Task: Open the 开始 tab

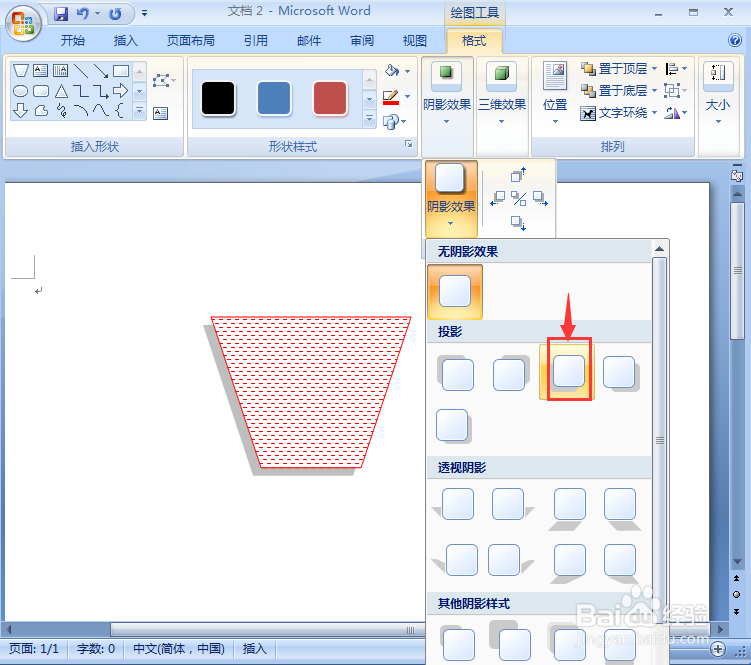Action: [x=73, y=41]
